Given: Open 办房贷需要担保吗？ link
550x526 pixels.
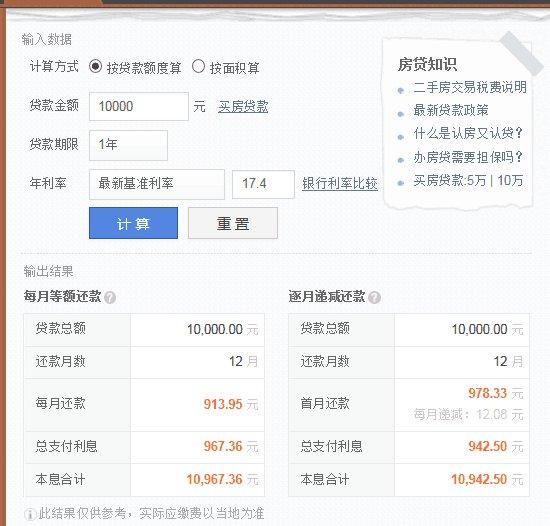Looking at the screenshot, I should tap(468, 157).
